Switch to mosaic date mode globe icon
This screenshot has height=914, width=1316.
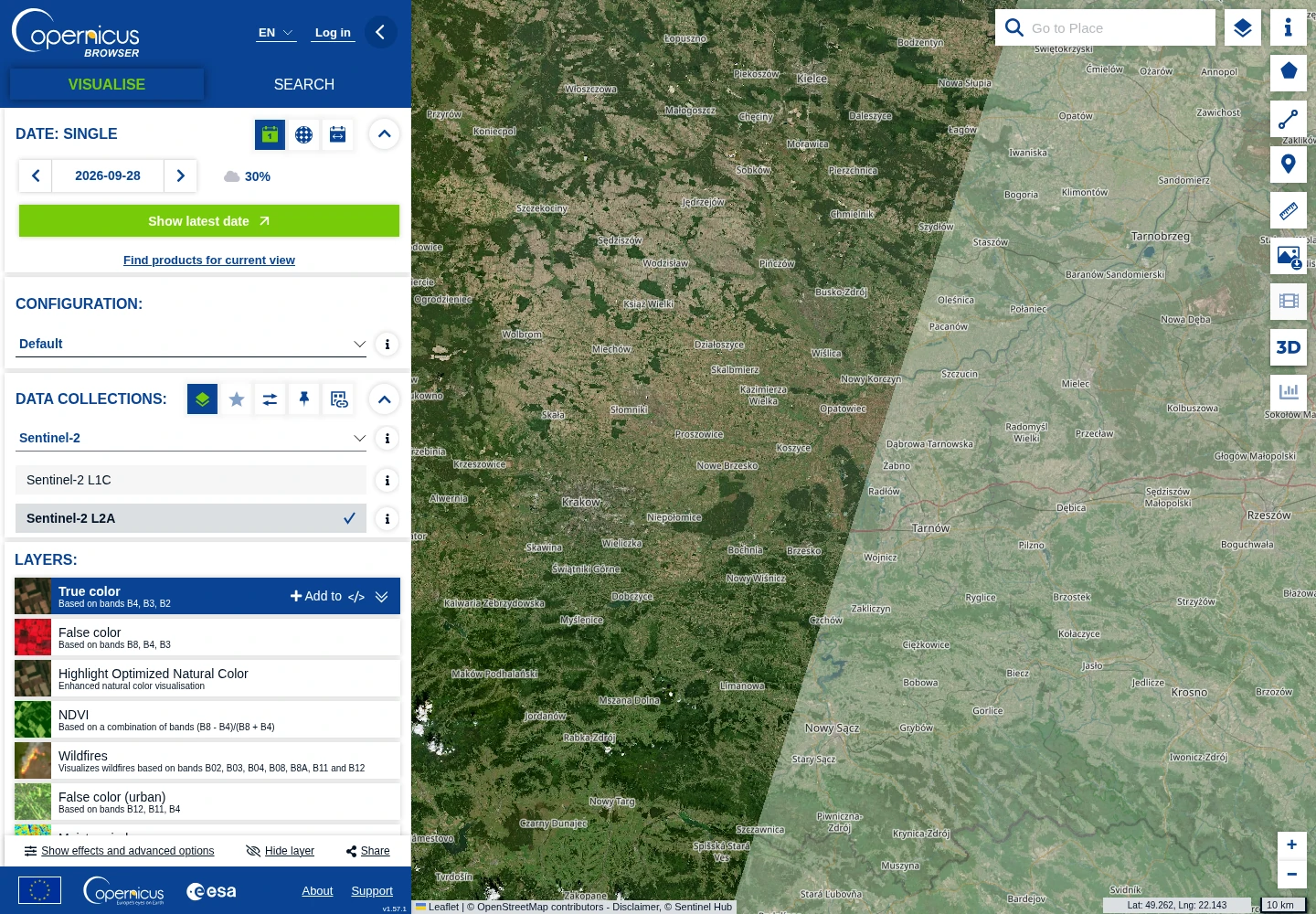[303, 134]
